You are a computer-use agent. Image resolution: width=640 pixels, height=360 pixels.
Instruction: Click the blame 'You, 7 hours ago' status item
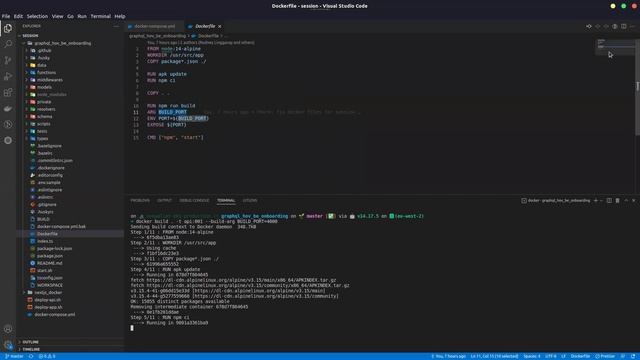(x=449, y=356)
